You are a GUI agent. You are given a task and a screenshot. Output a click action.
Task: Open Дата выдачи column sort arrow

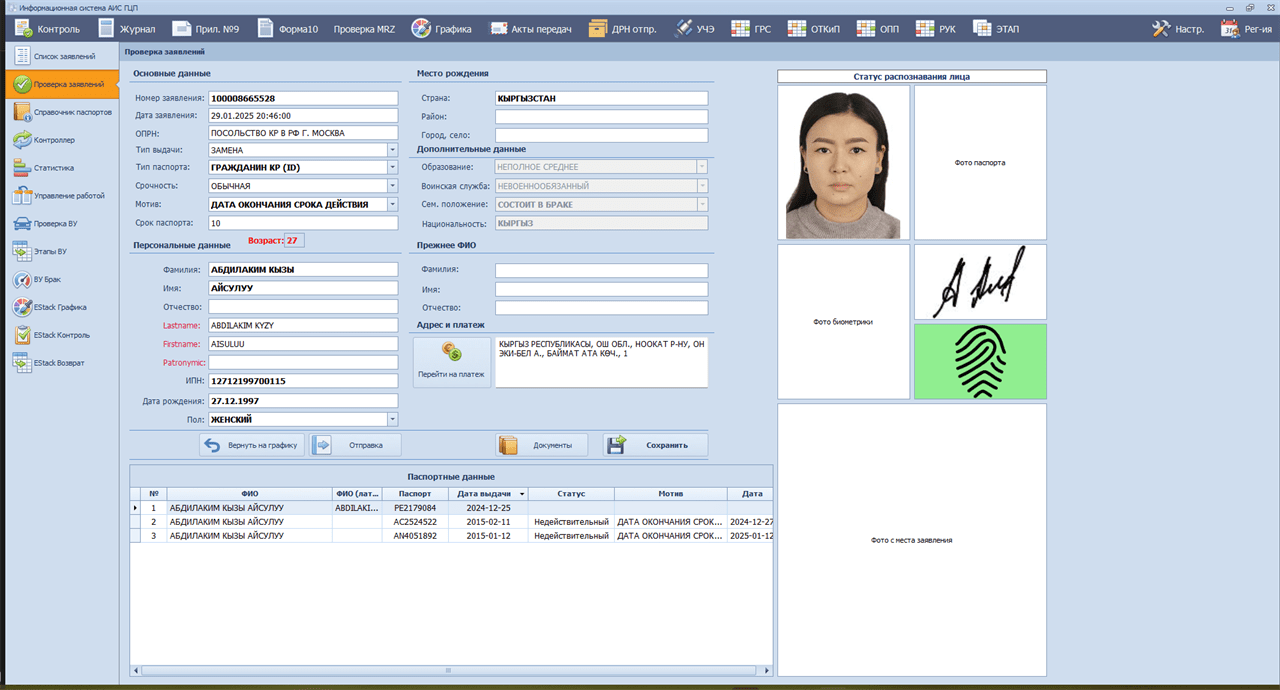(521, 494)
